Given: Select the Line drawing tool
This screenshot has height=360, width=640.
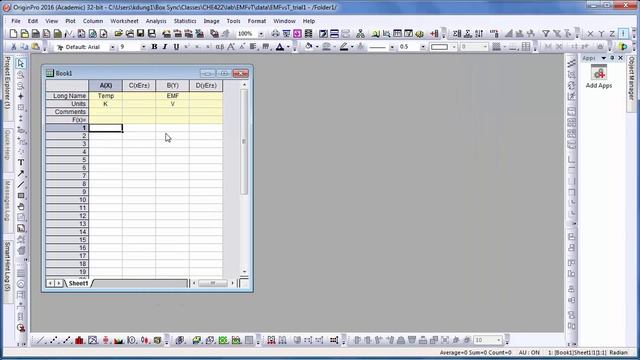Looking at the screenshot, I should click(21, 184).
